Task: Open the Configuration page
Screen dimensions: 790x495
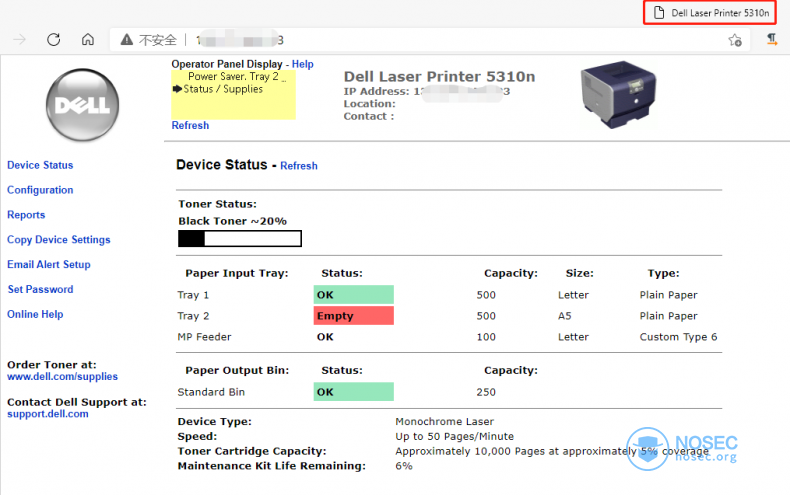Action: coord(40,190)
